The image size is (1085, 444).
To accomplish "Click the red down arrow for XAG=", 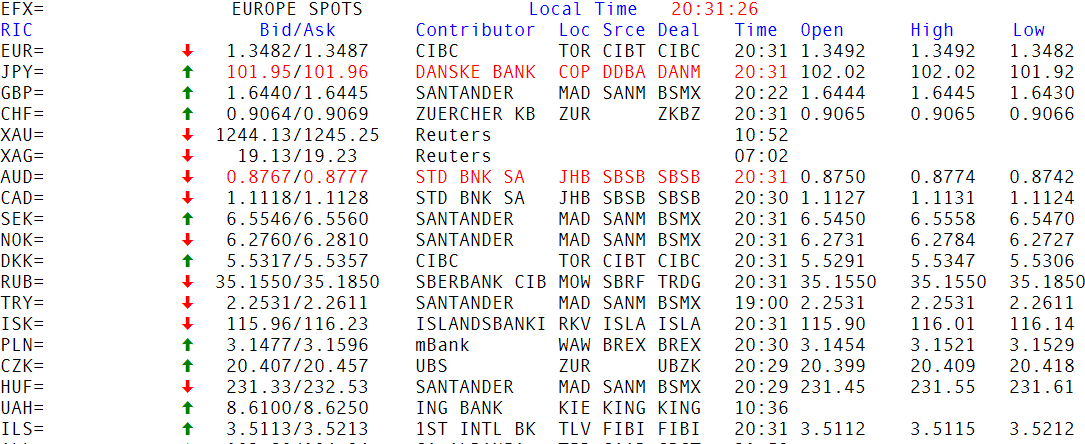I will coord(188,156).
